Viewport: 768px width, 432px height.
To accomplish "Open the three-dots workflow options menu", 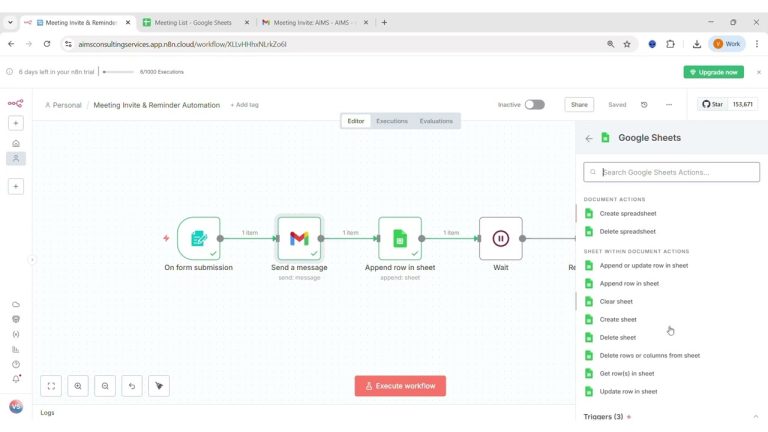I will pyautogui.click(x=669, y=105).
